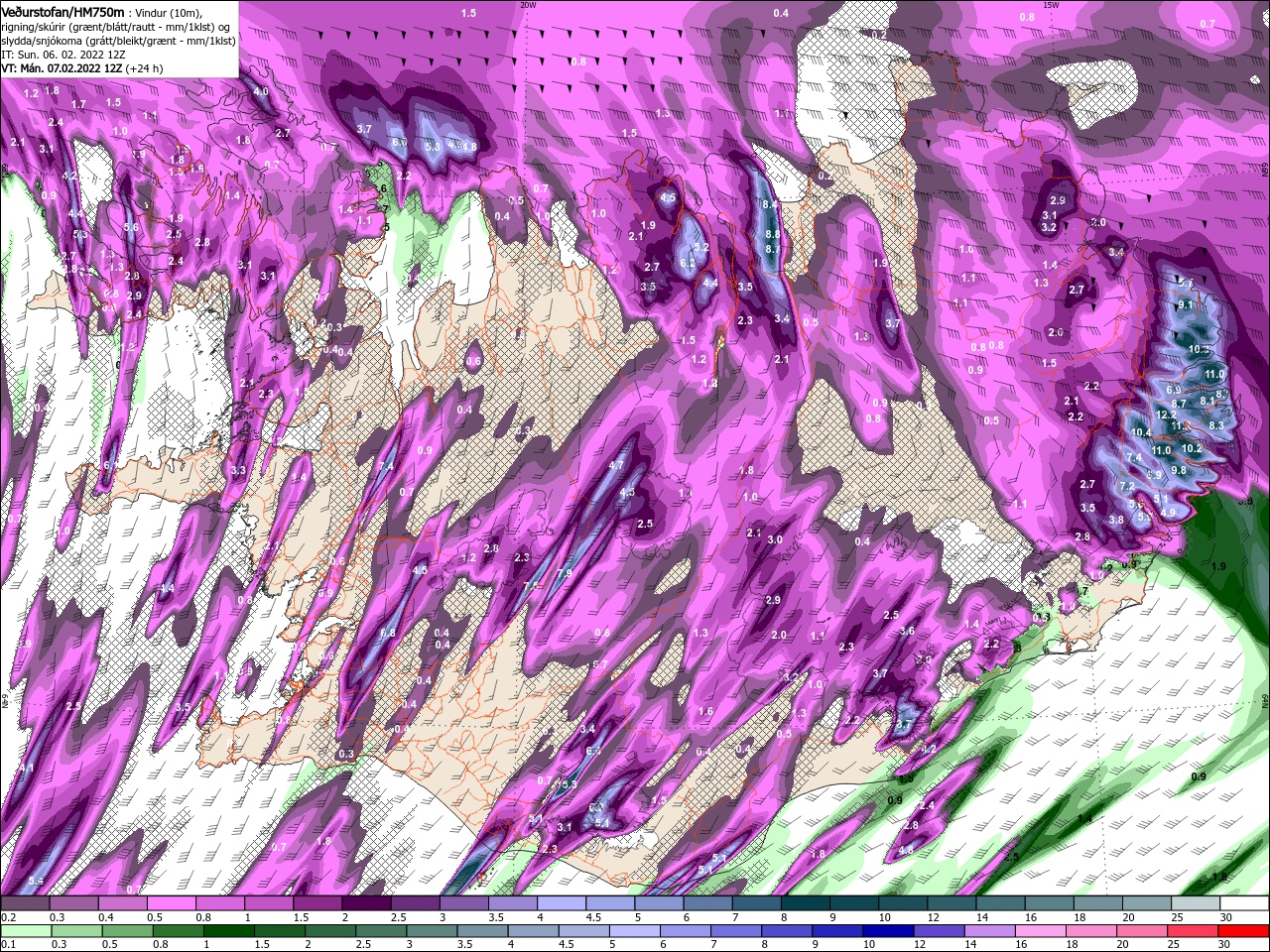
Task: Click the 'IT: Sun. 06. 02. 2022 12Z' line
Action: (63, 55)
